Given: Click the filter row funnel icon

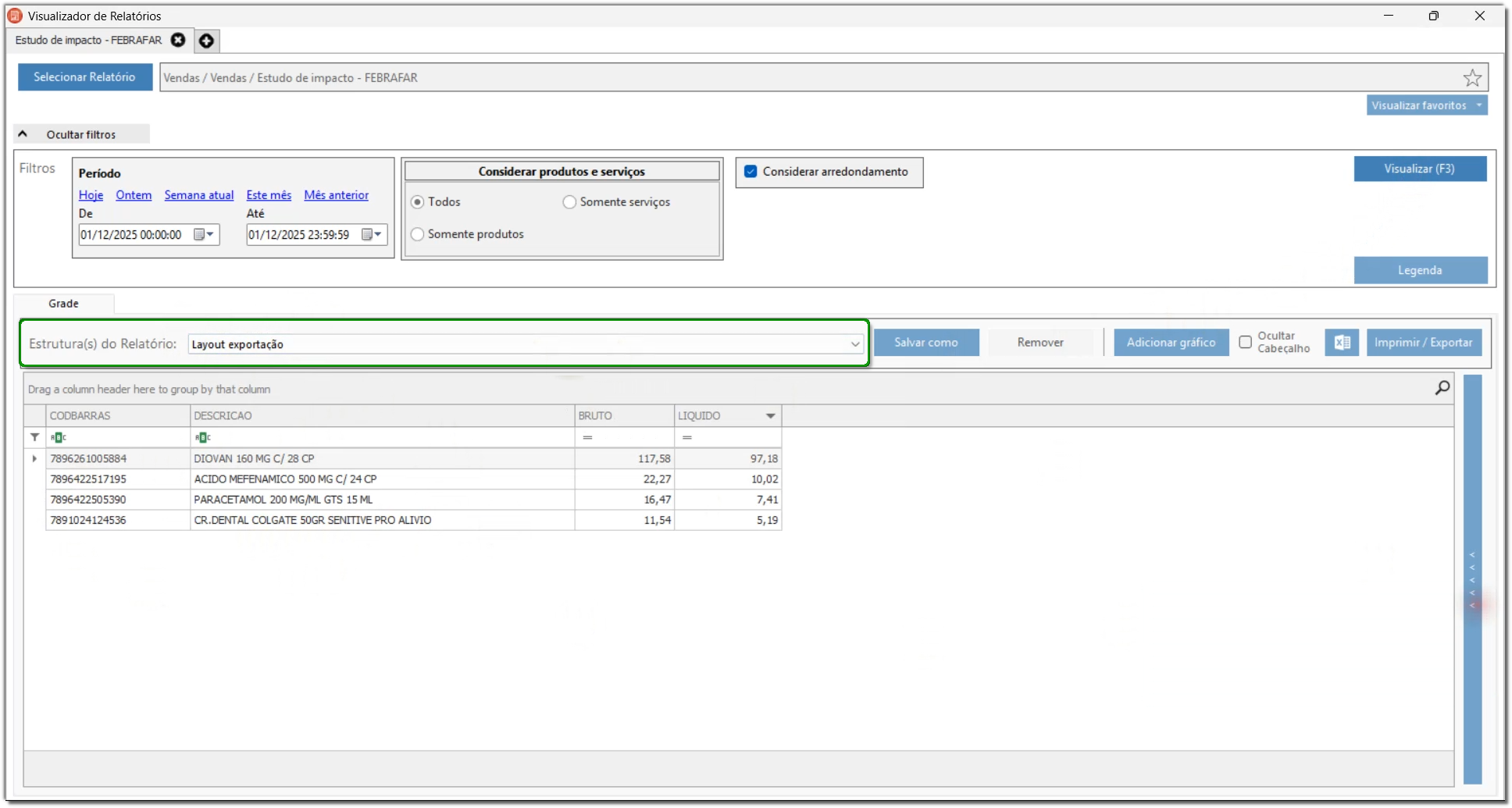Looking at the screenshot, I should point(34,437).
